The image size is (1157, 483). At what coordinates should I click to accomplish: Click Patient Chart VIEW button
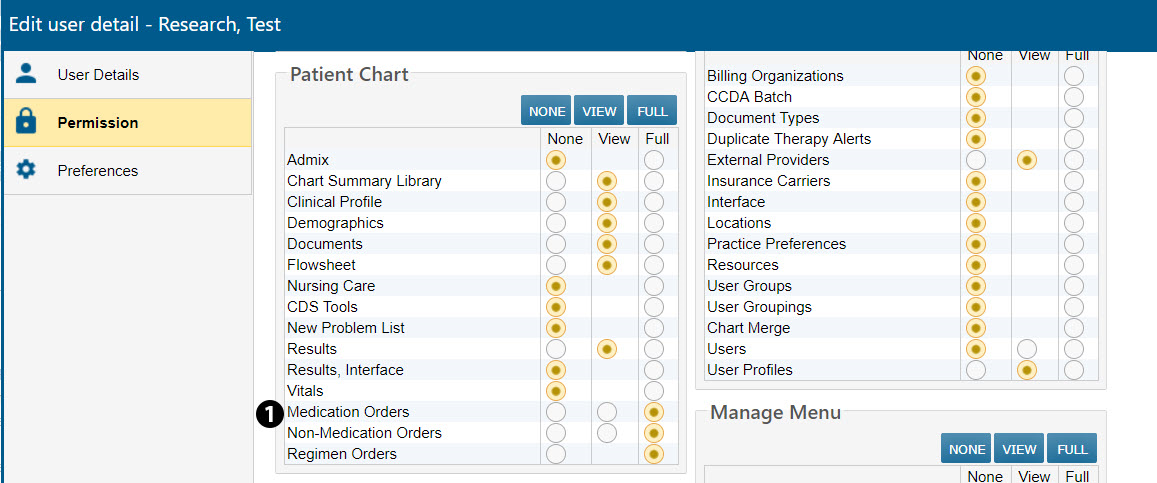599,111
